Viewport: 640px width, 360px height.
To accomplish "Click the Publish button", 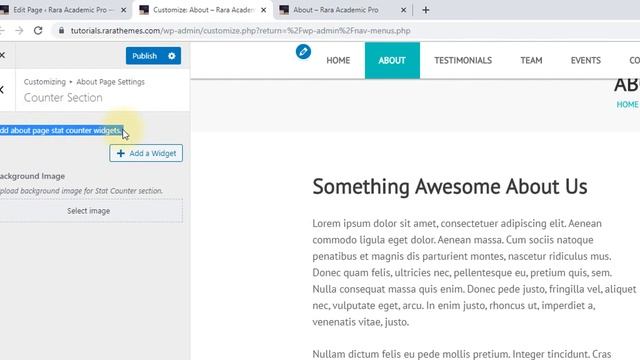I will click(144, 56).
